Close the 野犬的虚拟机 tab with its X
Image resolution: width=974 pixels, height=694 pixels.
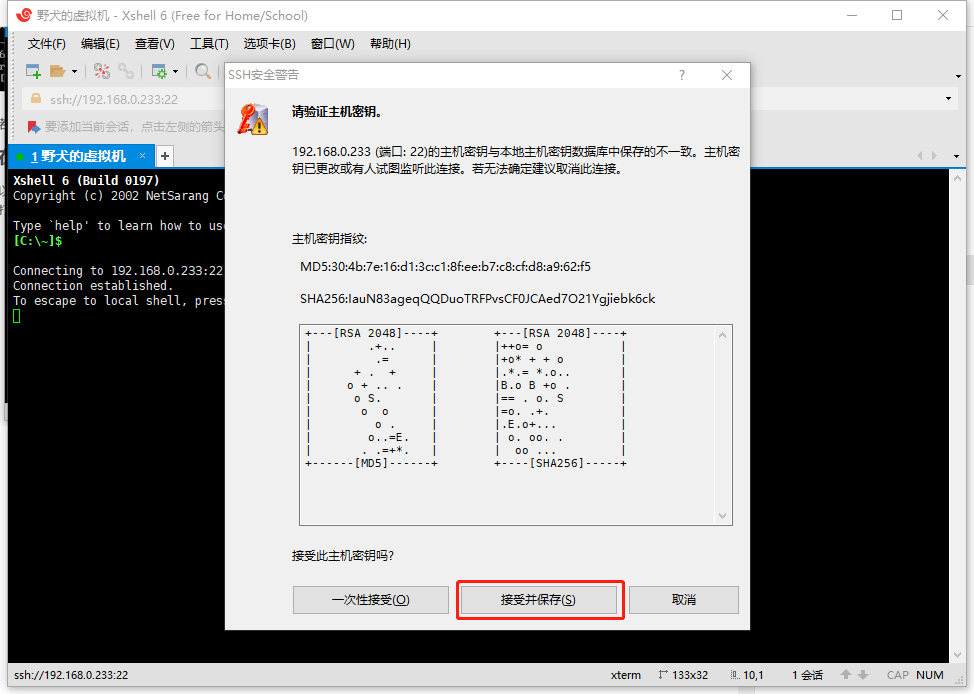142,155
